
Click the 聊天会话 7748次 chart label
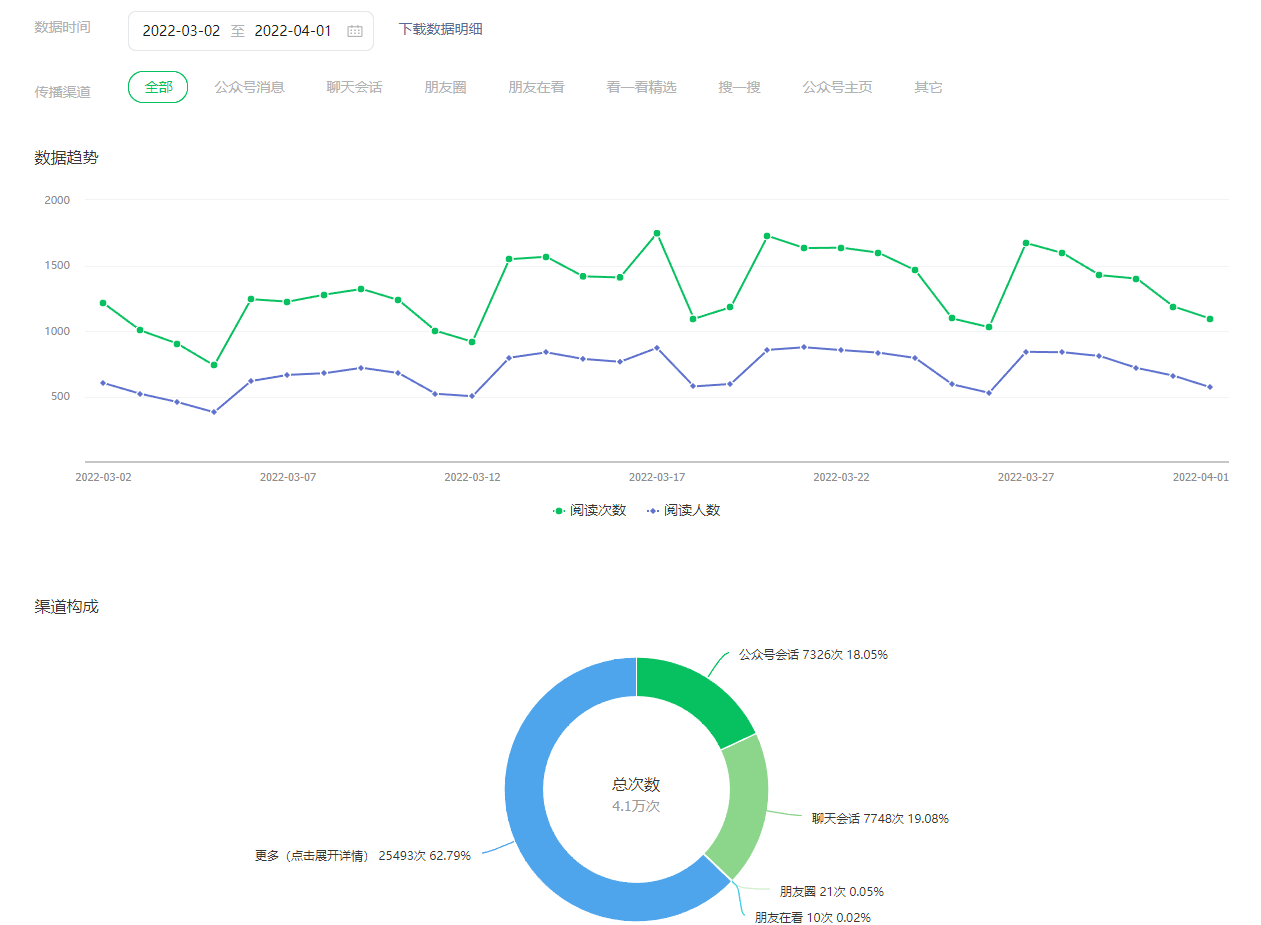coord(880,818)
